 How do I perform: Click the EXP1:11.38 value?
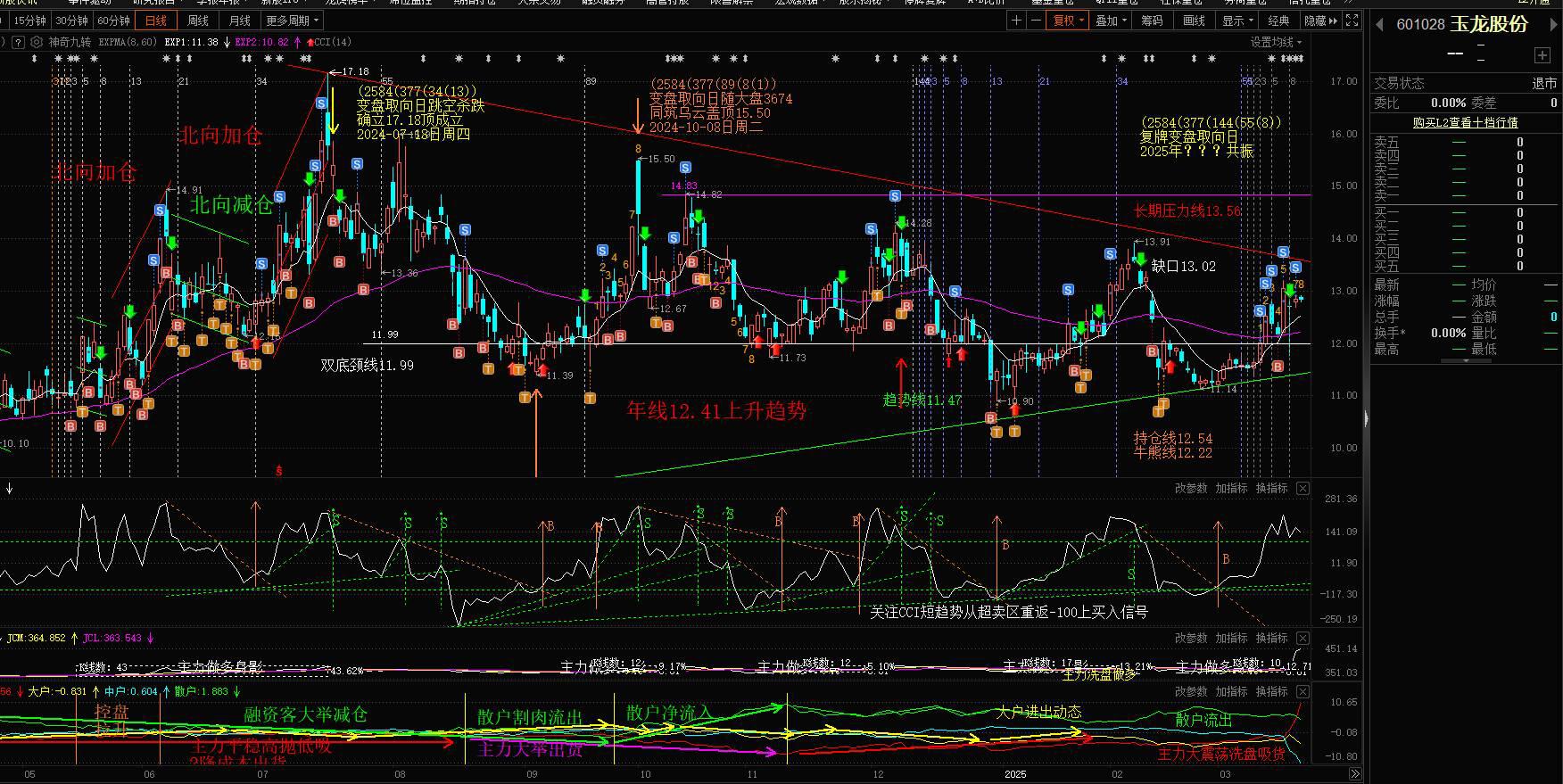192,42
